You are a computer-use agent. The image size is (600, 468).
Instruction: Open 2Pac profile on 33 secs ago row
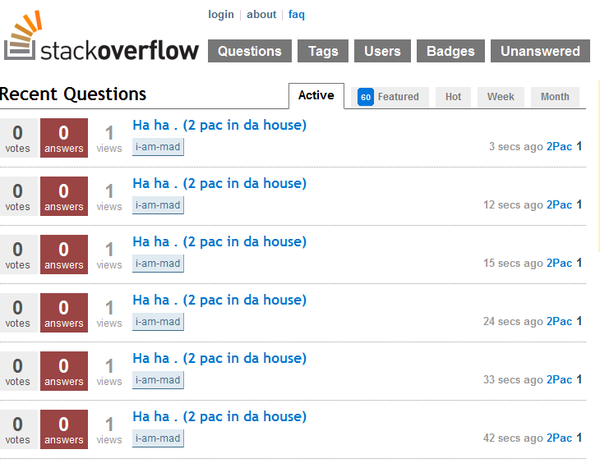559,380
